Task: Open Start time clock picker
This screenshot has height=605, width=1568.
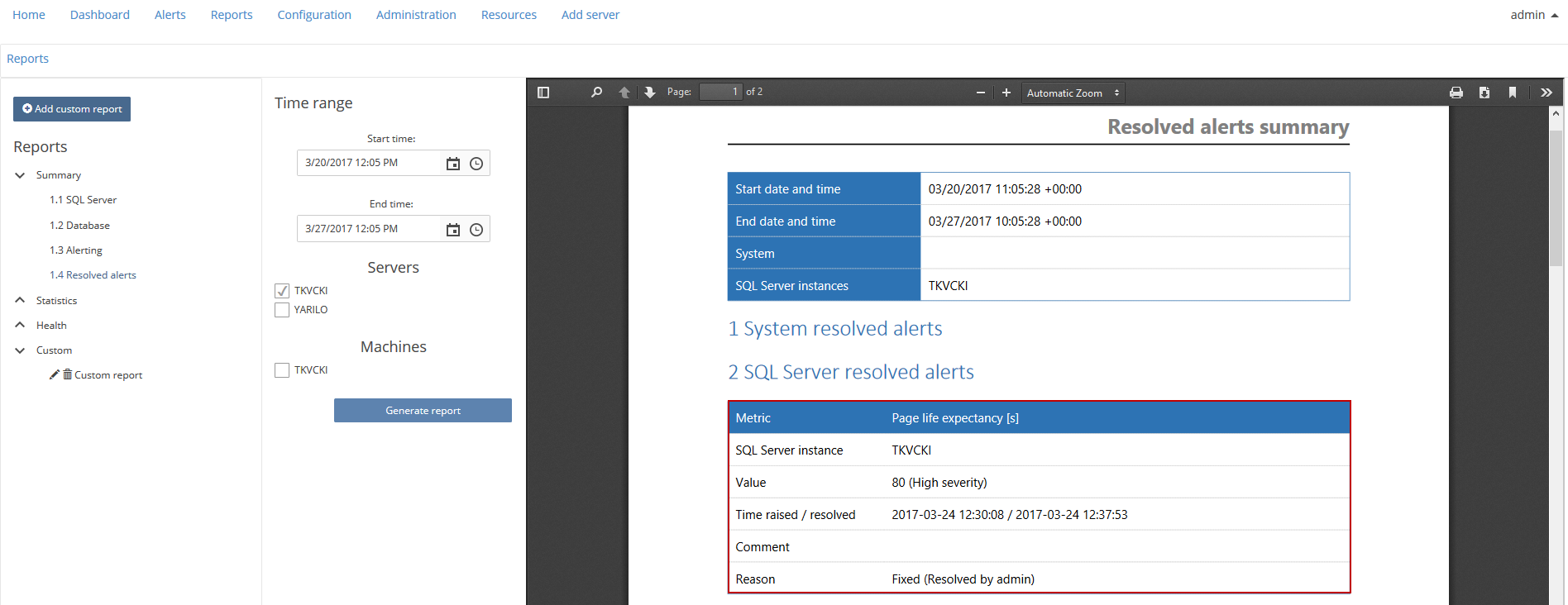Action: (x=476, y=164)
